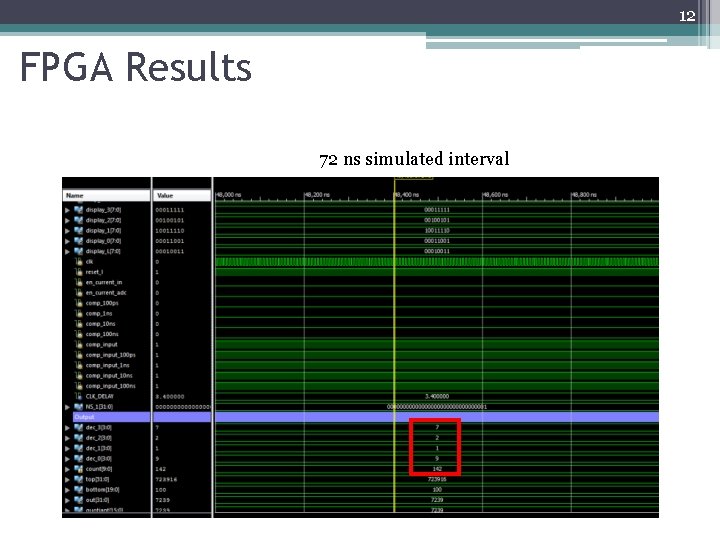Expand the top[31:0] bus
720x540 pixels.
click(68, 479)
